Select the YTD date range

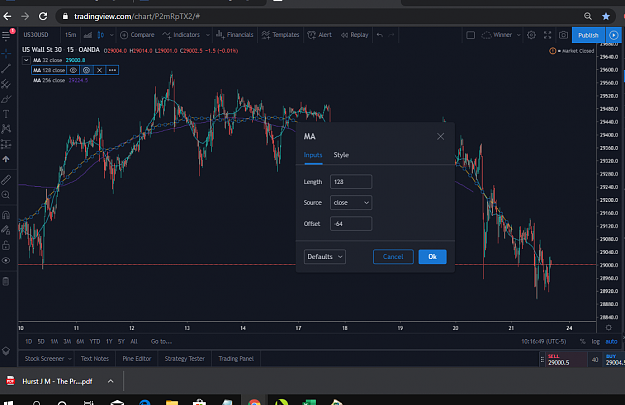95,342
